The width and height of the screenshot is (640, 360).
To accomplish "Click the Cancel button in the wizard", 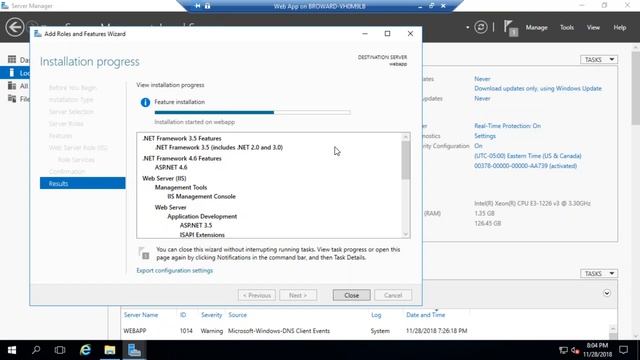I will click(393, 295).
